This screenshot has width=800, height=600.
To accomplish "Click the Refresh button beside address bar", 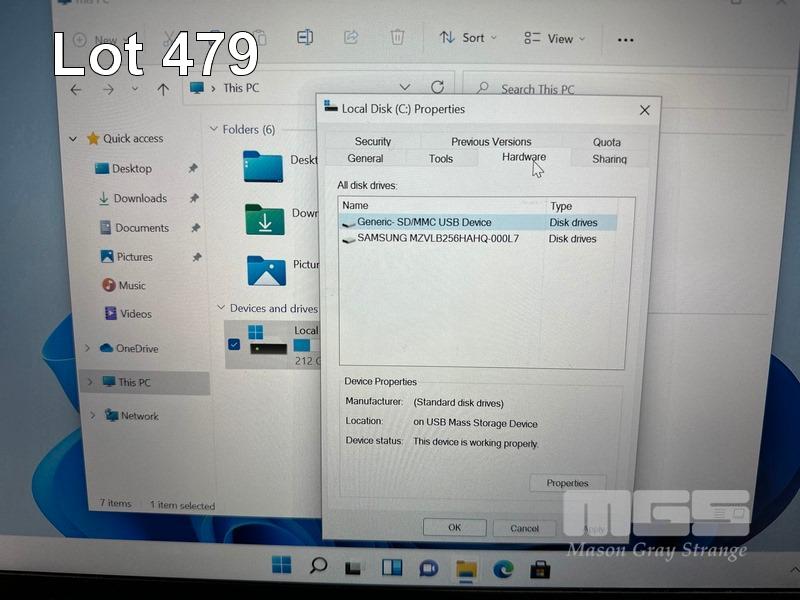I will (437, 88).
